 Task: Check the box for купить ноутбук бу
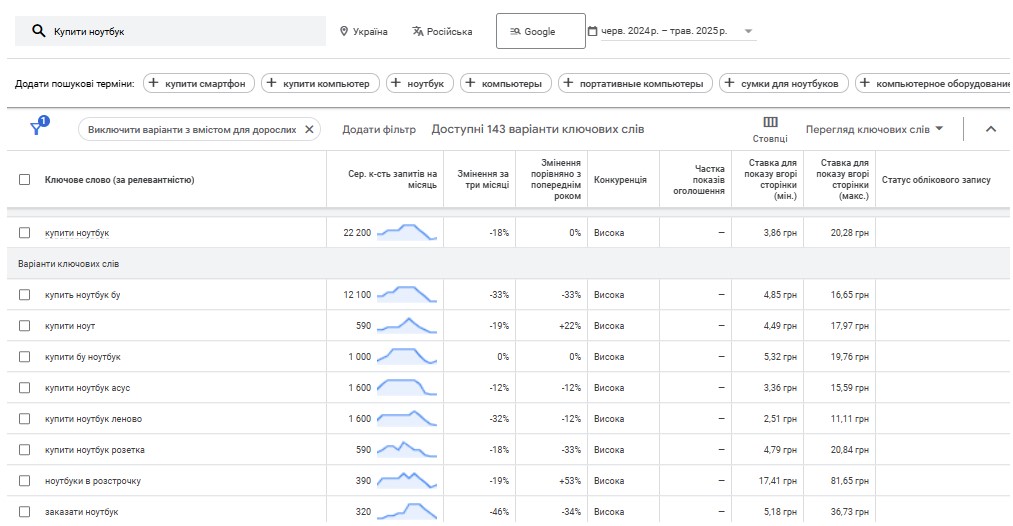25,295
